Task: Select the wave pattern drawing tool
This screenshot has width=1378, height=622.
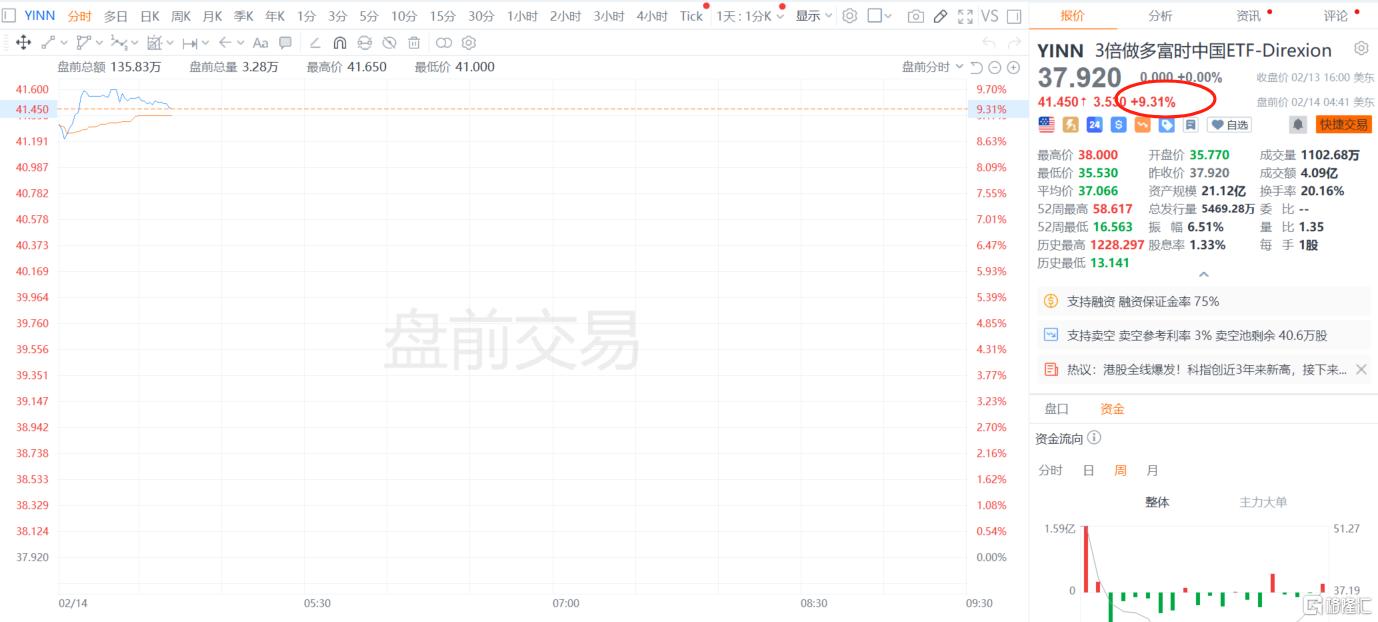Action: [118, 43]
